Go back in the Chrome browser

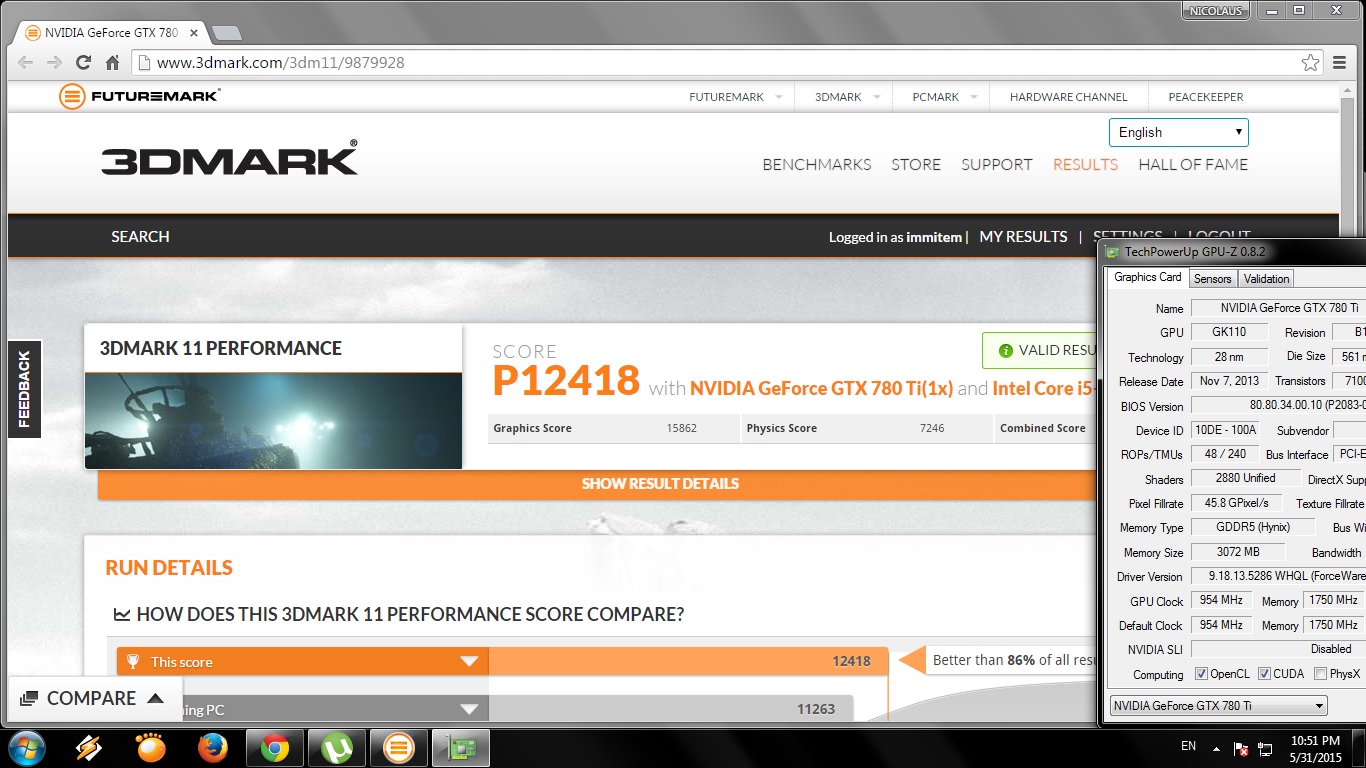26,62
